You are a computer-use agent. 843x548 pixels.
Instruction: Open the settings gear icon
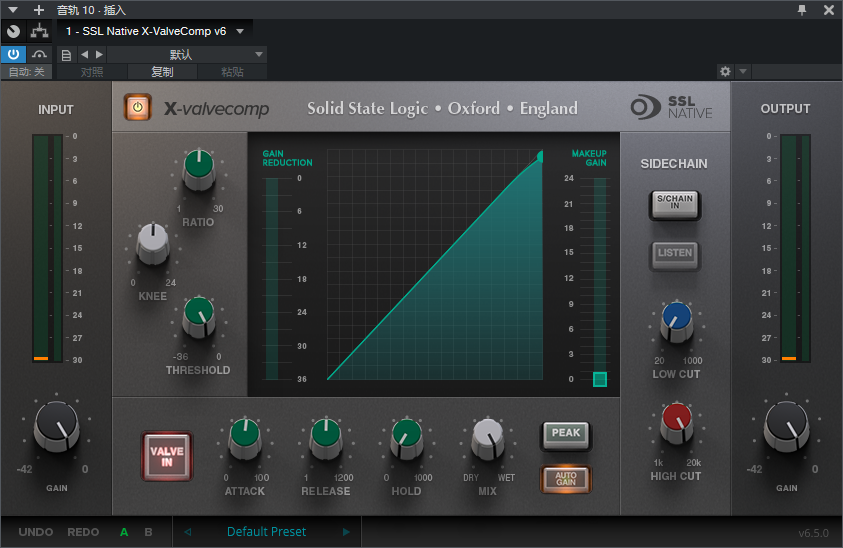[x=725, y=72]
